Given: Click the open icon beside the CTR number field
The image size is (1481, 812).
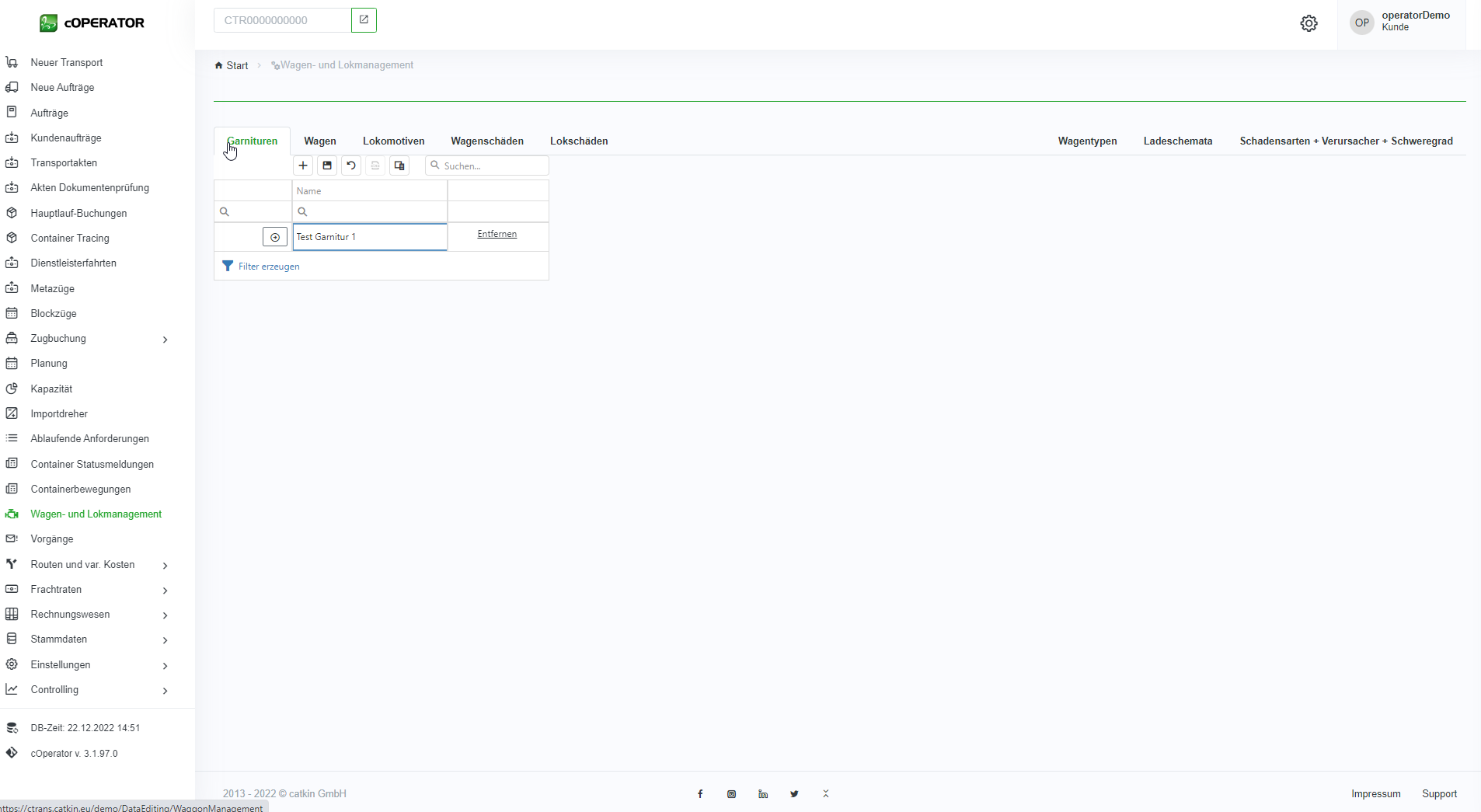Looking at the screenshot, I should 364,20.
